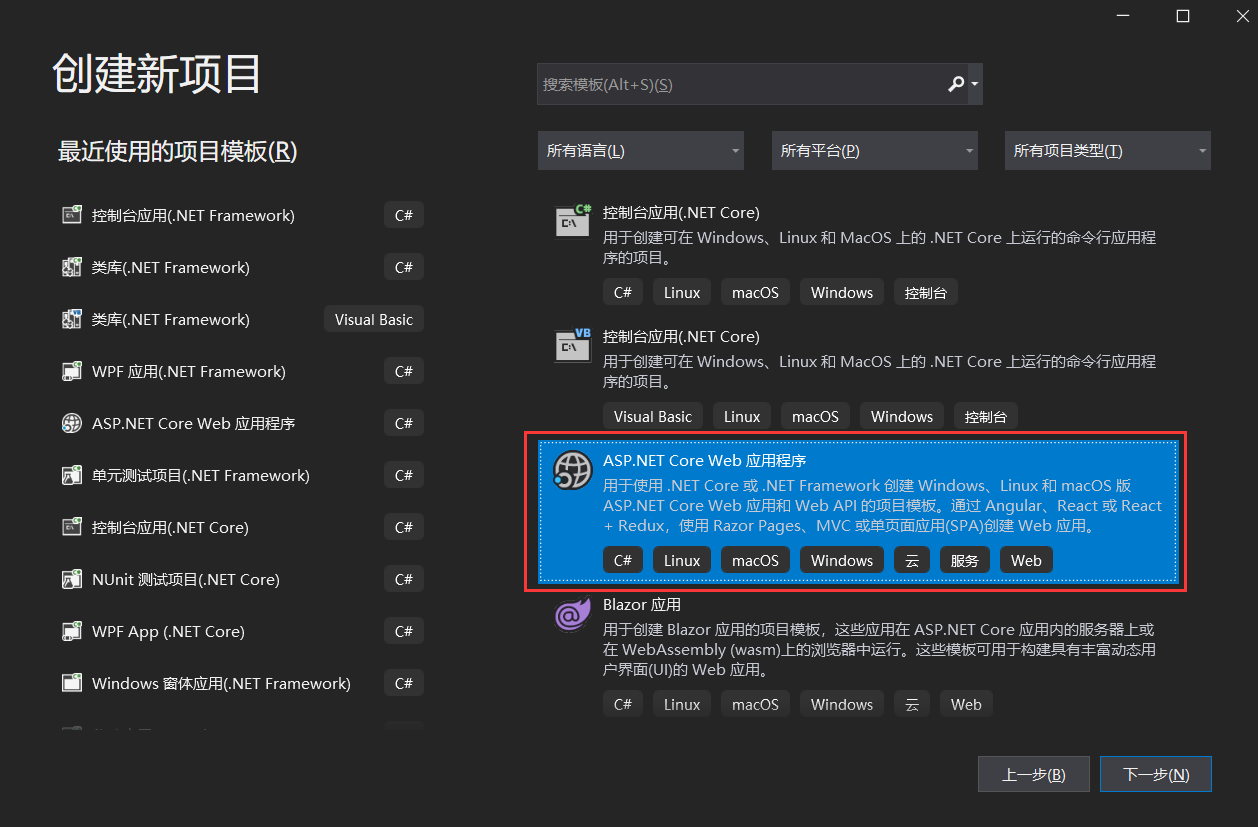
Task: Click the Visual Basic tag on VB console template
Action: pyautogui.click(x=653, y=416)
